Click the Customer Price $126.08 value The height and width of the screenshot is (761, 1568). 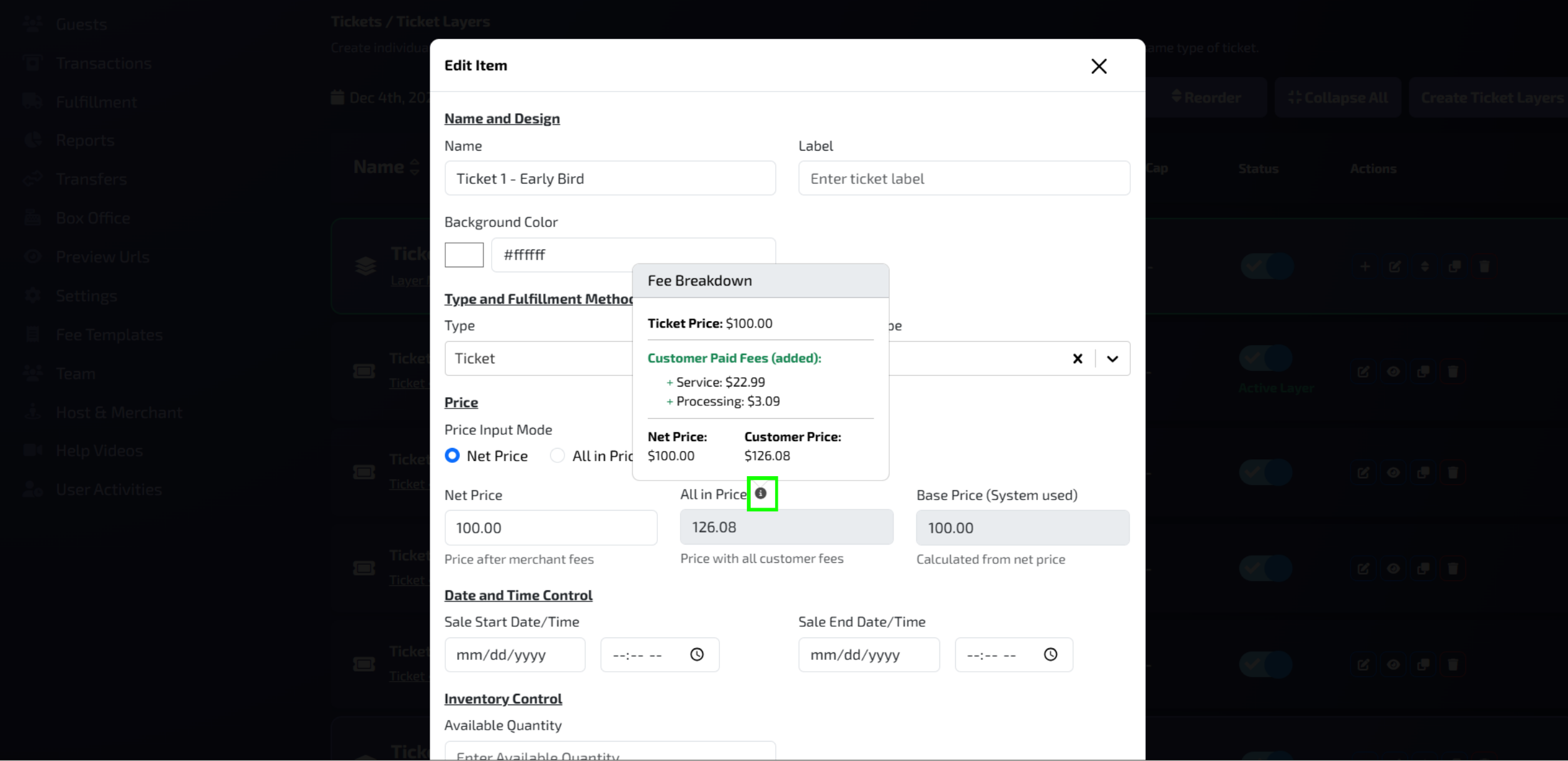(767, 456)
